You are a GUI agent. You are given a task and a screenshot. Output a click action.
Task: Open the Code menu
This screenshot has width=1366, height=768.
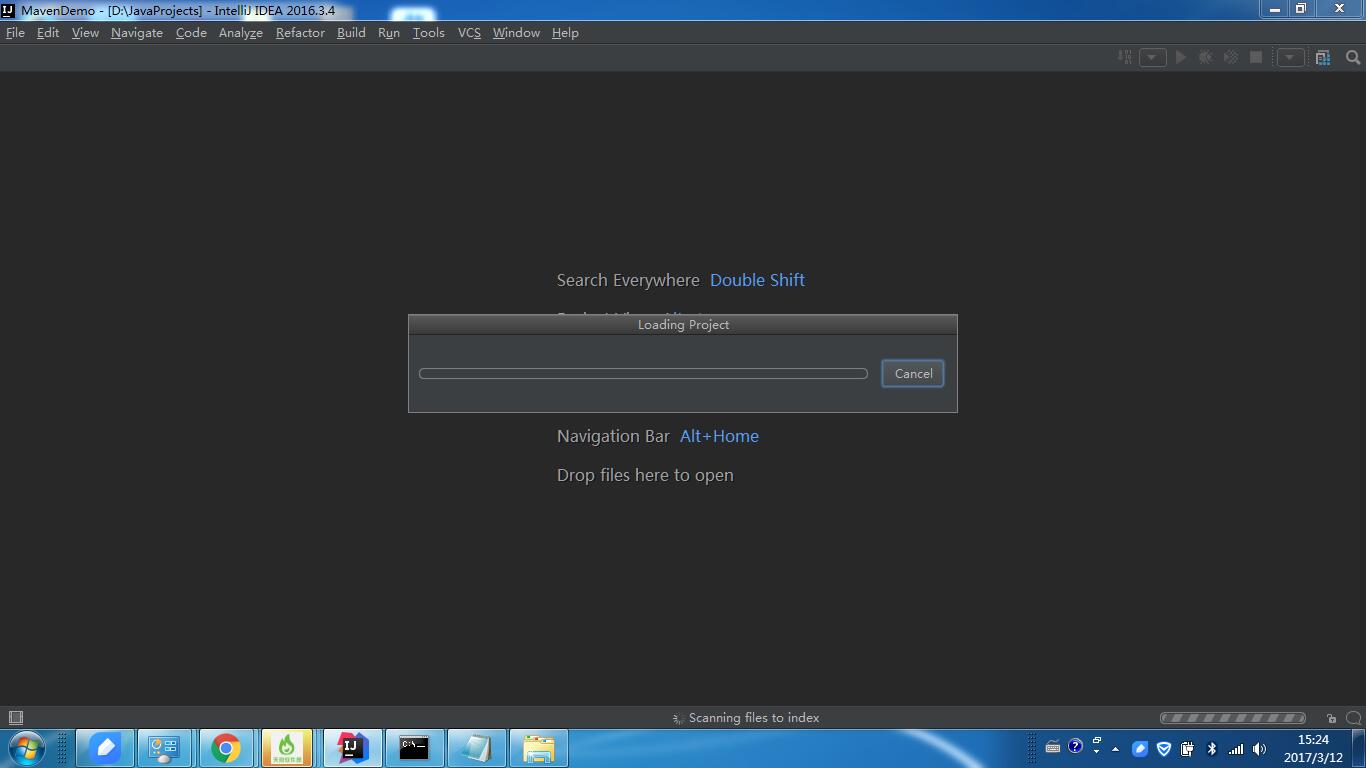[x=191, y=32]
